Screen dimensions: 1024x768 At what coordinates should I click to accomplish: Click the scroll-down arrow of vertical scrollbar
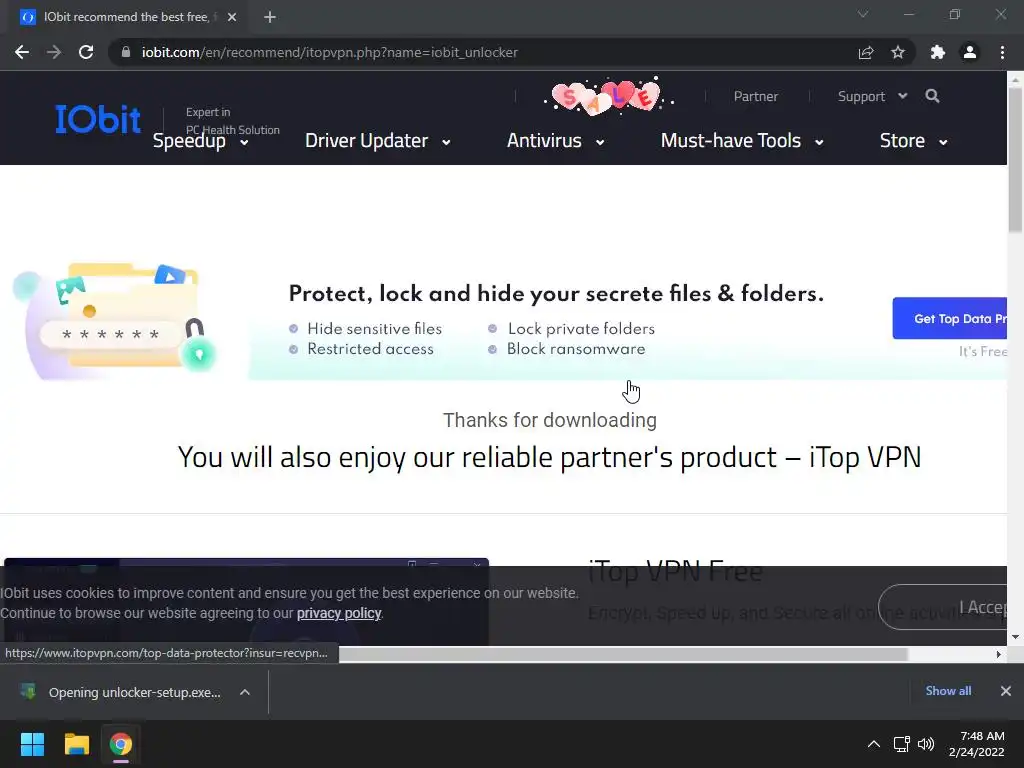point(1016,637)
